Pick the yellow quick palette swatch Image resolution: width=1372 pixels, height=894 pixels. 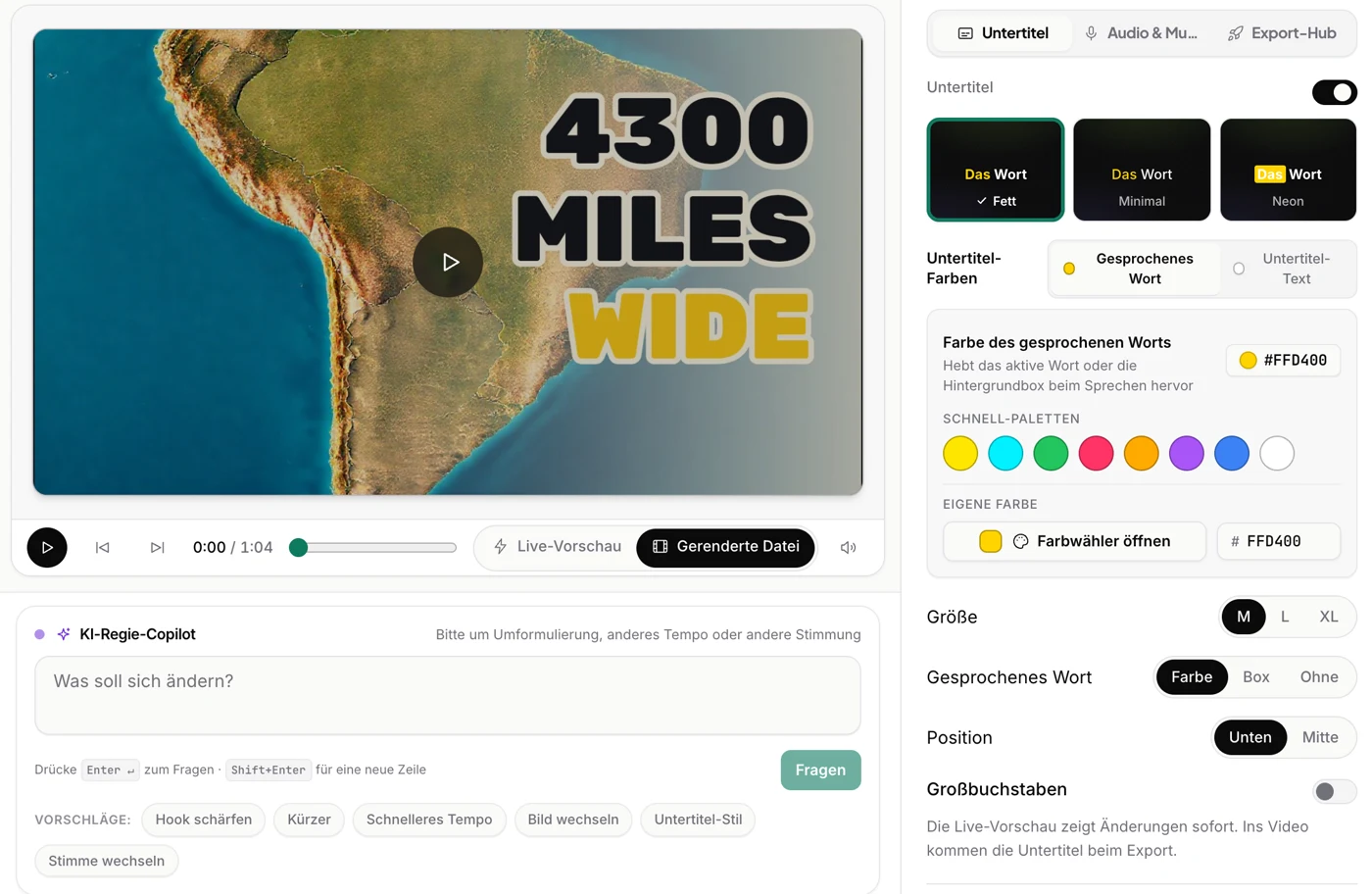pos(960,453)
